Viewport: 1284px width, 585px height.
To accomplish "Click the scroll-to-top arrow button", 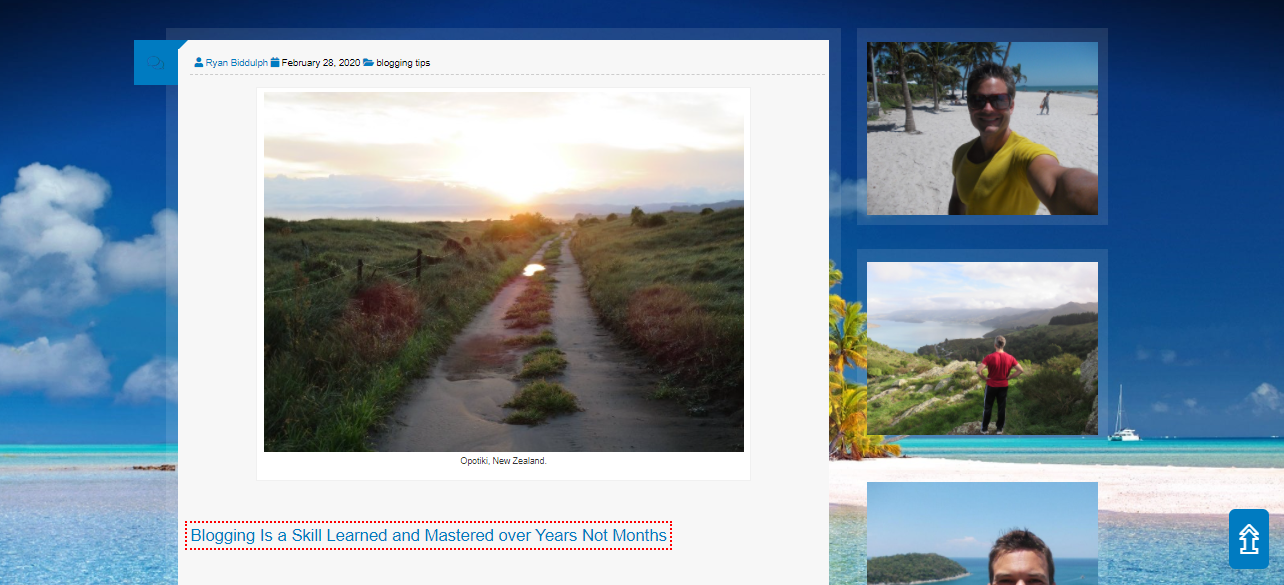I will click(x=1248, y=539).
